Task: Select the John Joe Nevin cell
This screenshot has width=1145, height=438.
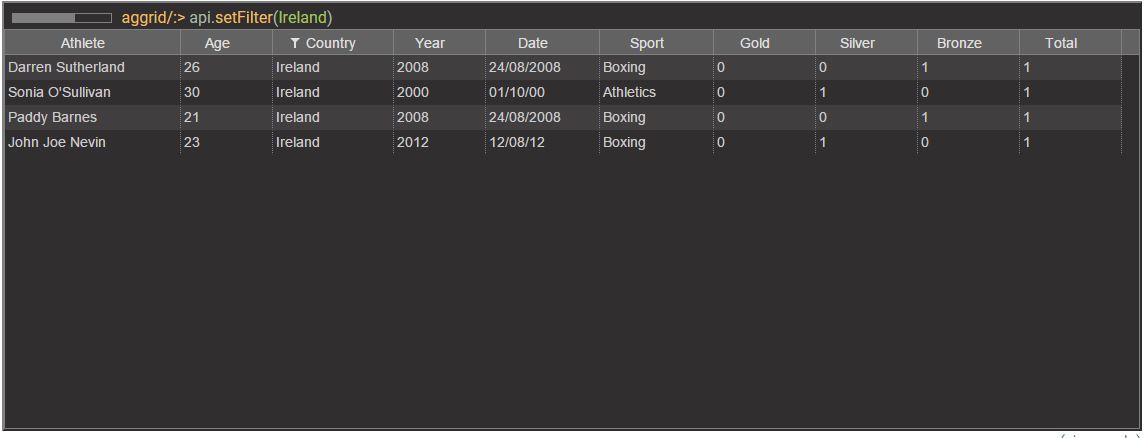Action: (57, 142)
